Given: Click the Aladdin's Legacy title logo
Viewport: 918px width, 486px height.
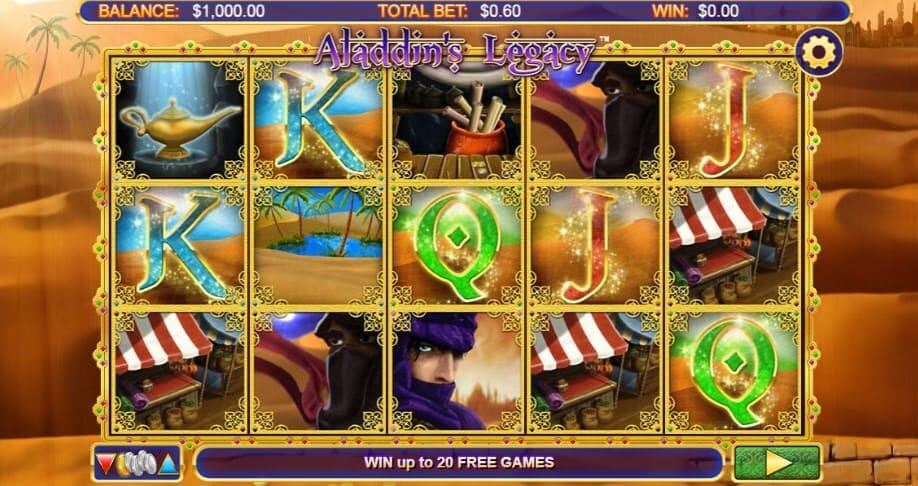Looking at the screenshot, I should point(455,54).
